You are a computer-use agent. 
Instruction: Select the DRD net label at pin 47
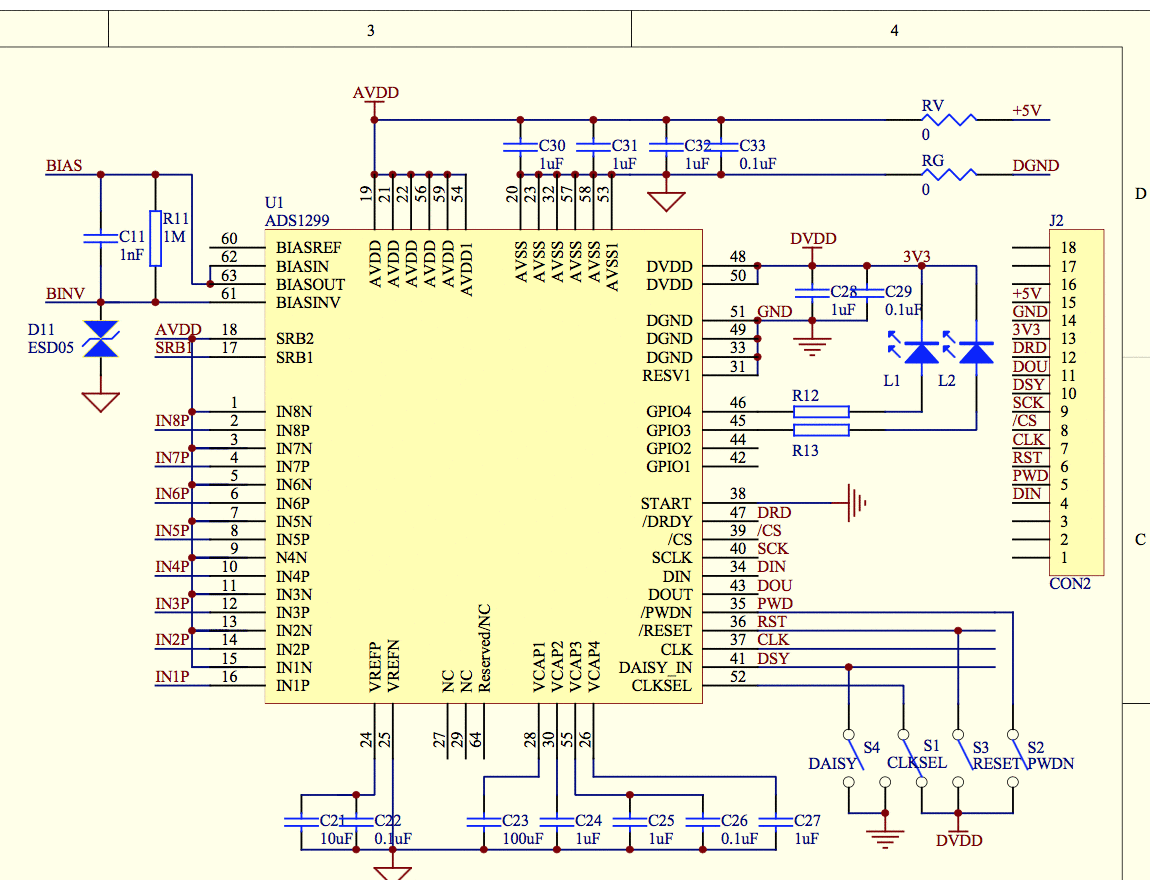[x=774, y=513]
